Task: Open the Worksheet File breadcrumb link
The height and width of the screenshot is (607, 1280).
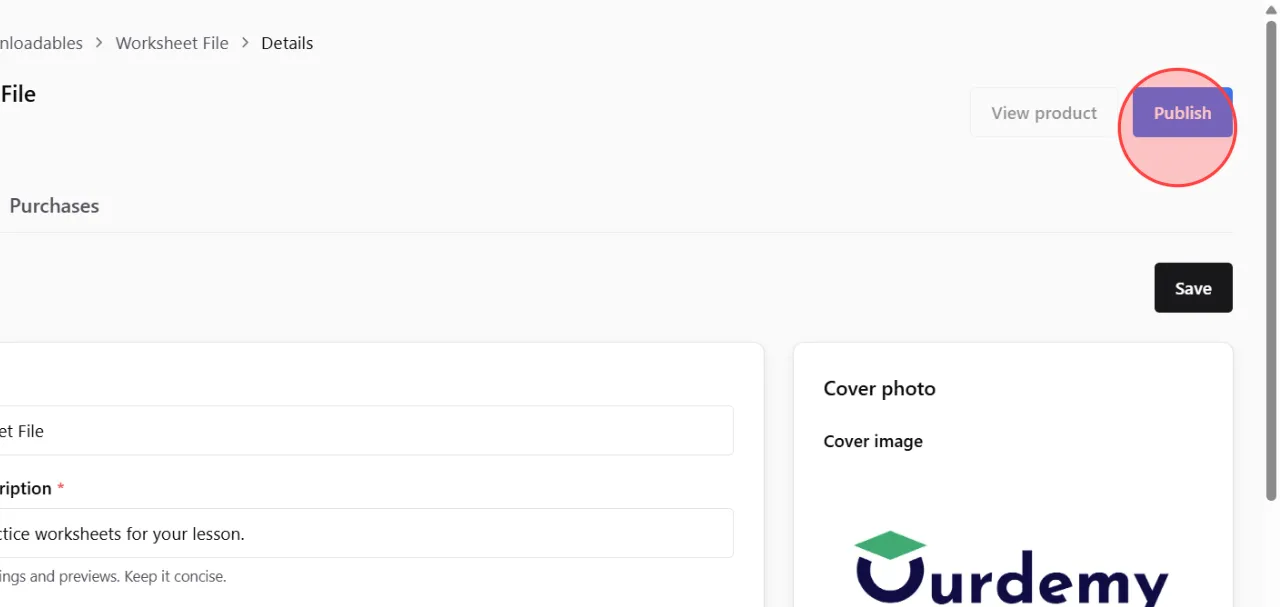Action: point(172,43)
